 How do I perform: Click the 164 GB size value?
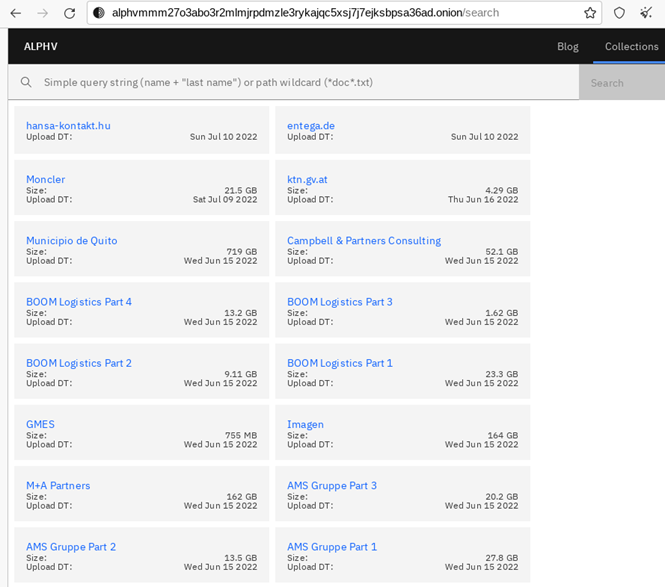click(503, 435)
